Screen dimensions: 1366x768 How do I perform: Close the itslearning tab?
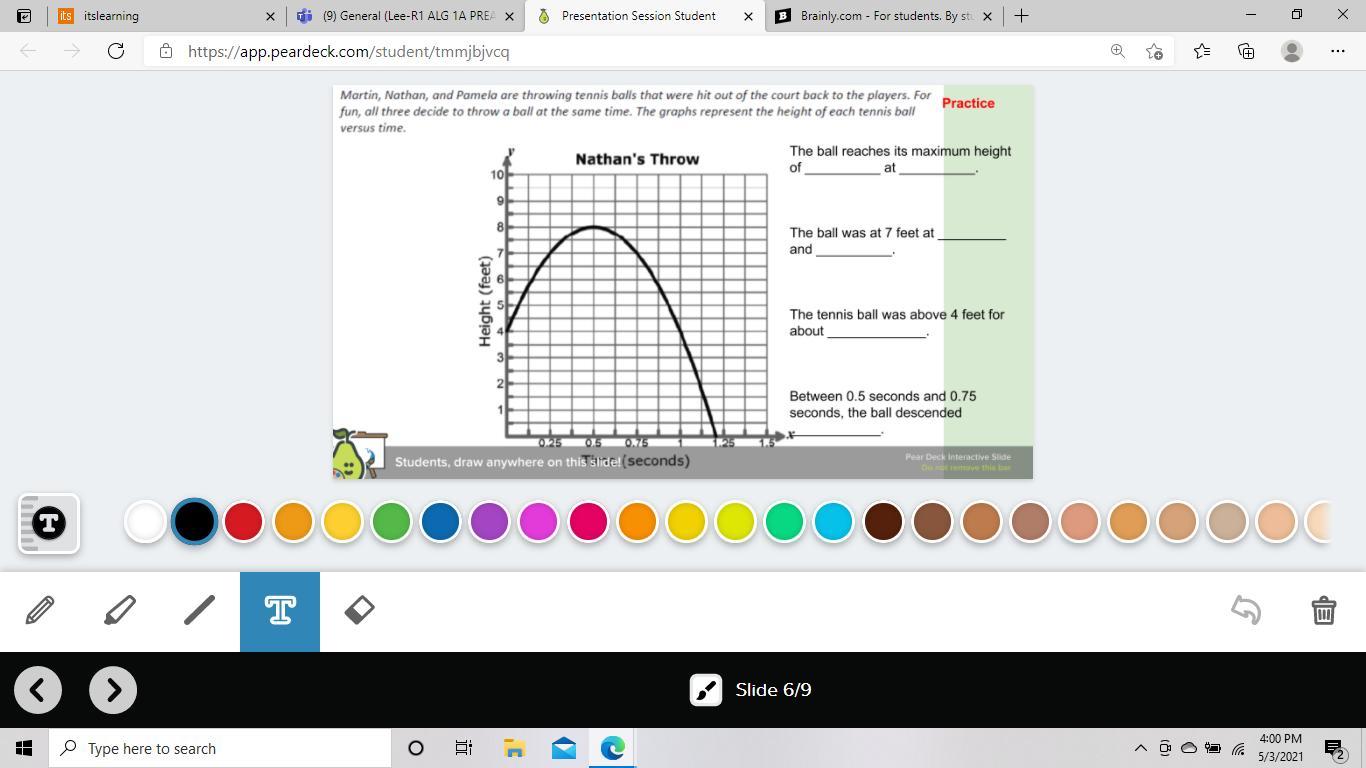[x=270, y=16]
